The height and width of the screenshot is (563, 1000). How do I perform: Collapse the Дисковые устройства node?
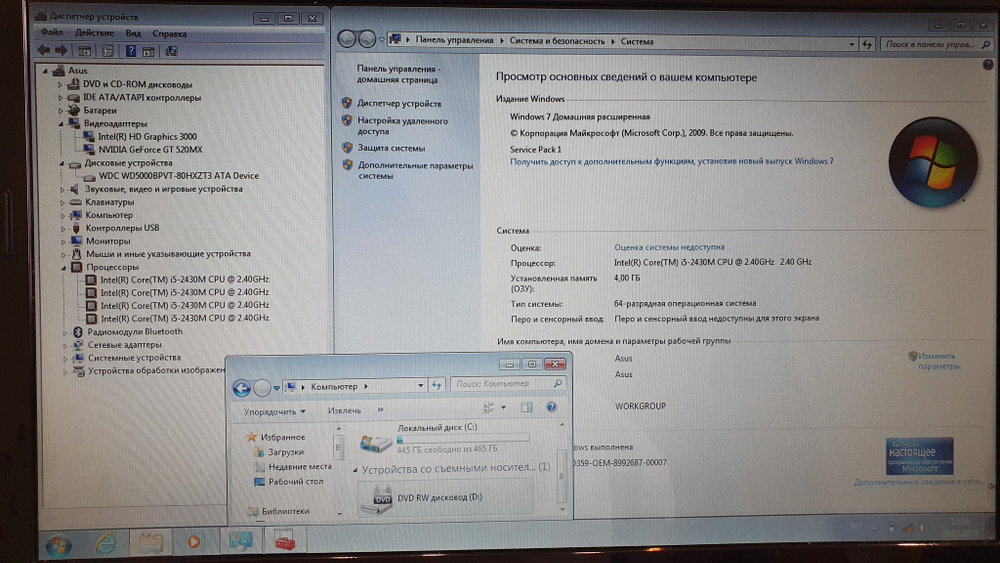[62, 163]
